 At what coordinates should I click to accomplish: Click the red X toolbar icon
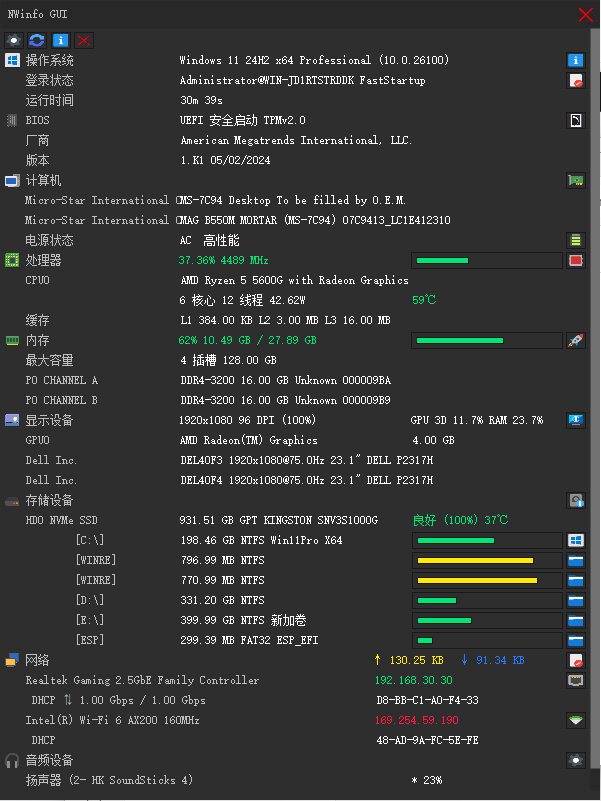84,40
